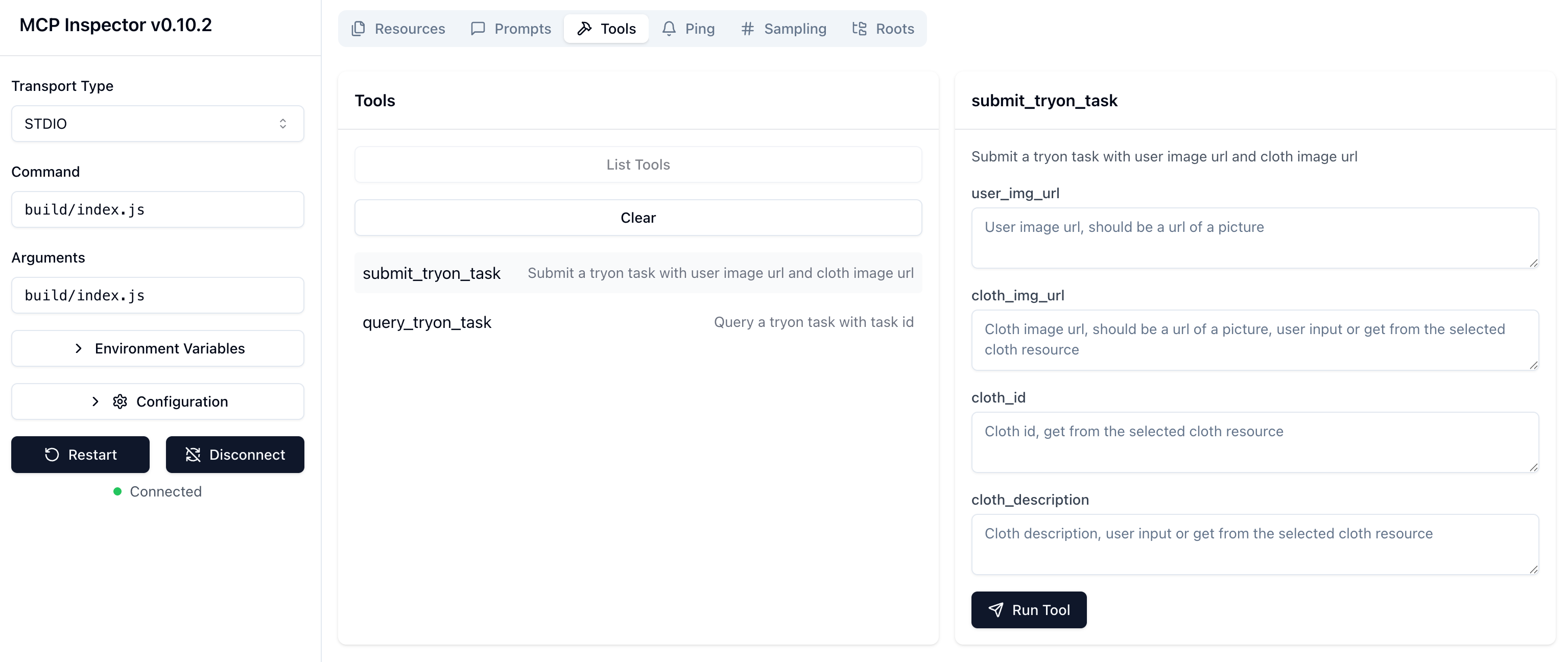Expand the Configuration section chevron

tap(96, 401)
